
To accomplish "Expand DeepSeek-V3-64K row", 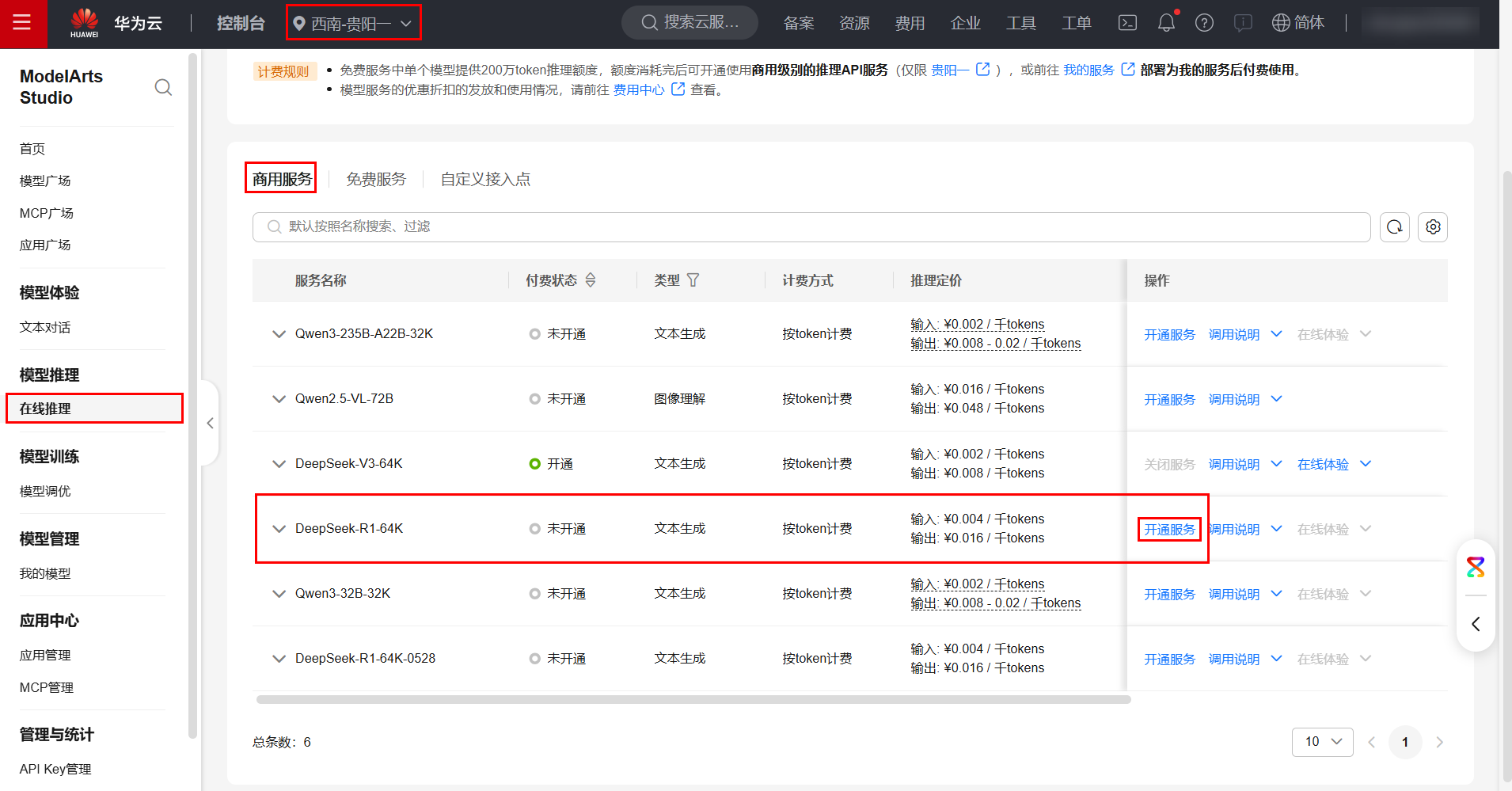I will [279, 464].
